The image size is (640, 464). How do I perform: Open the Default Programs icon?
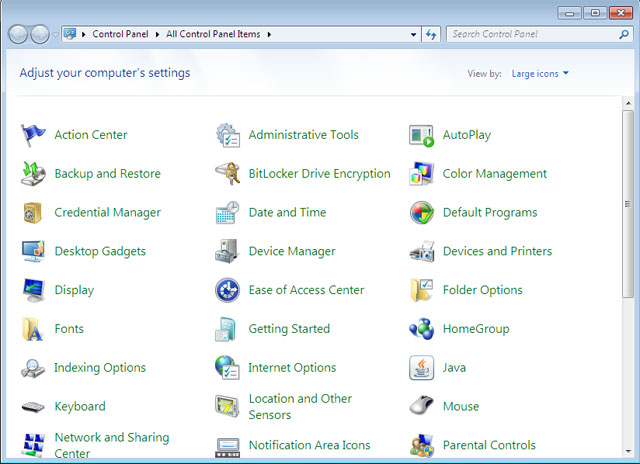pyautogui.click(x=421, y=213)
